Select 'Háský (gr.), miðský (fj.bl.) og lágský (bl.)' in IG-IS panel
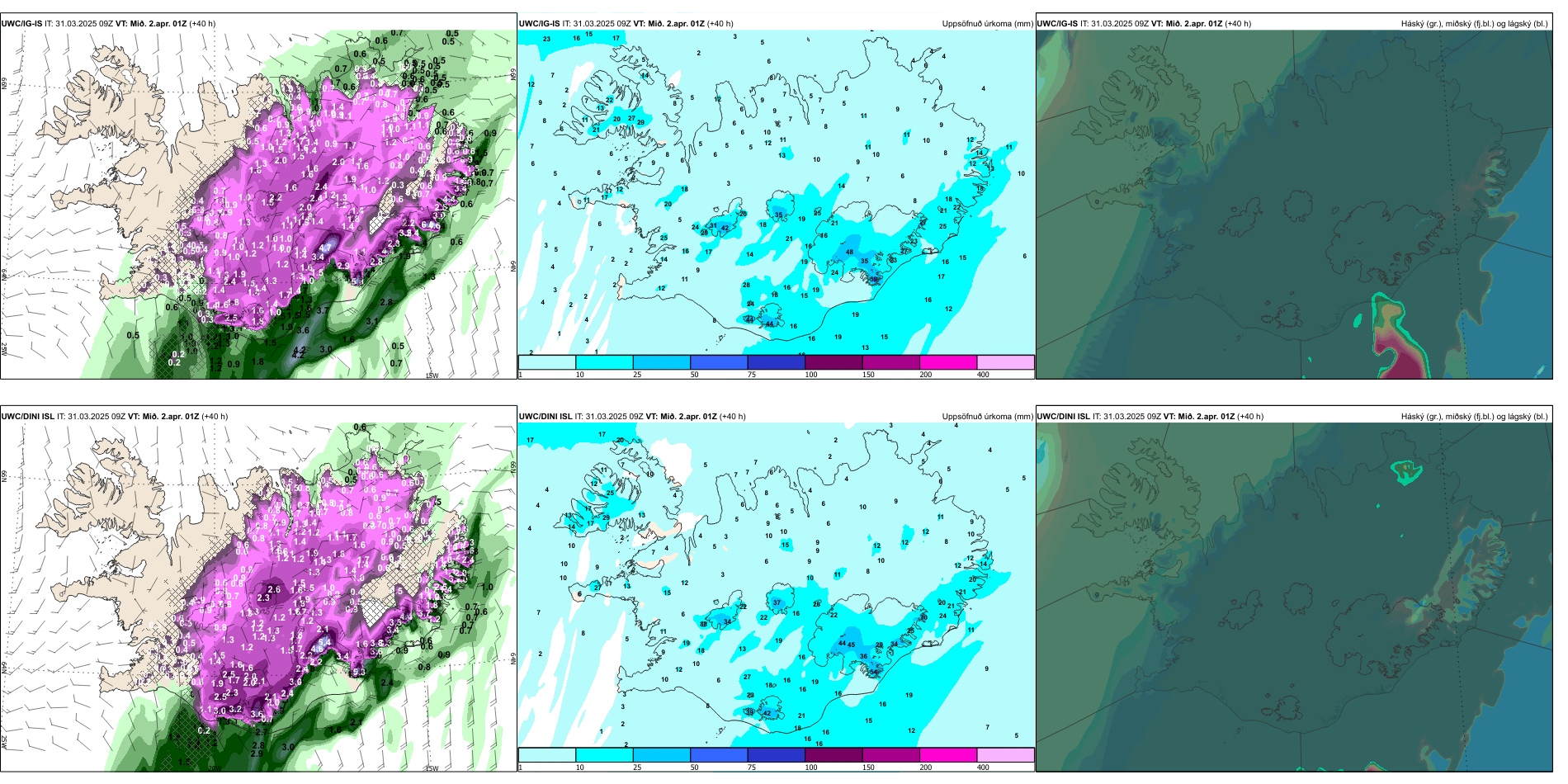The height and width of the screenshot is (784, 1568). [x=1475, y=24]
